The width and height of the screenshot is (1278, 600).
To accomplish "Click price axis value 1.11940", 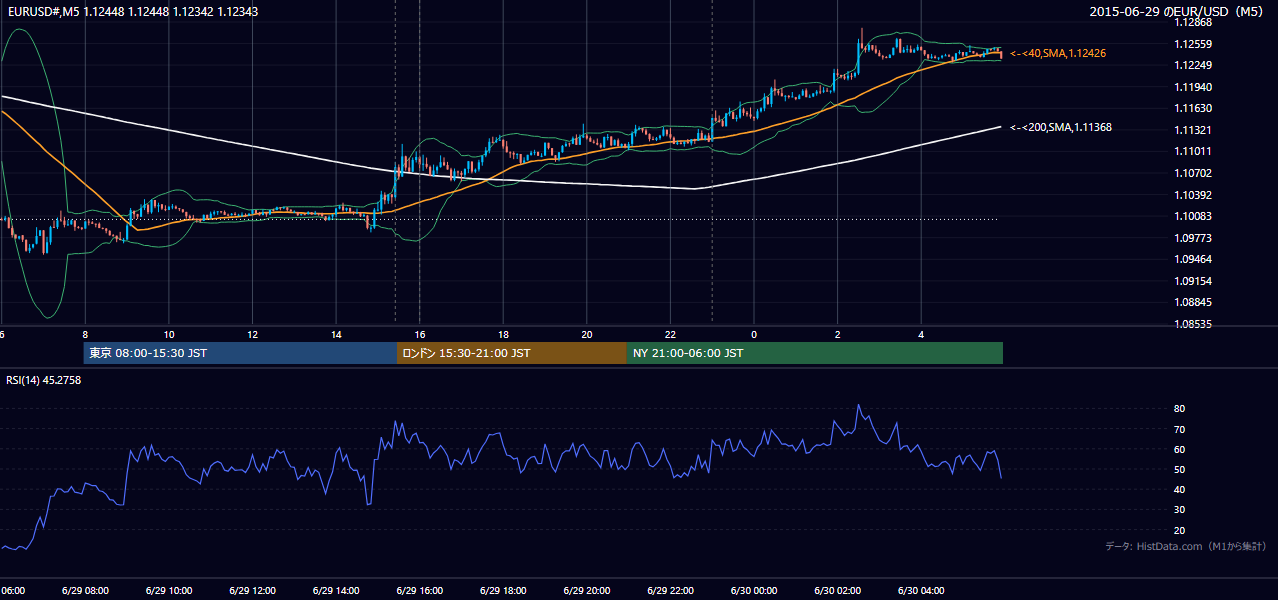I will [1193, 87].
